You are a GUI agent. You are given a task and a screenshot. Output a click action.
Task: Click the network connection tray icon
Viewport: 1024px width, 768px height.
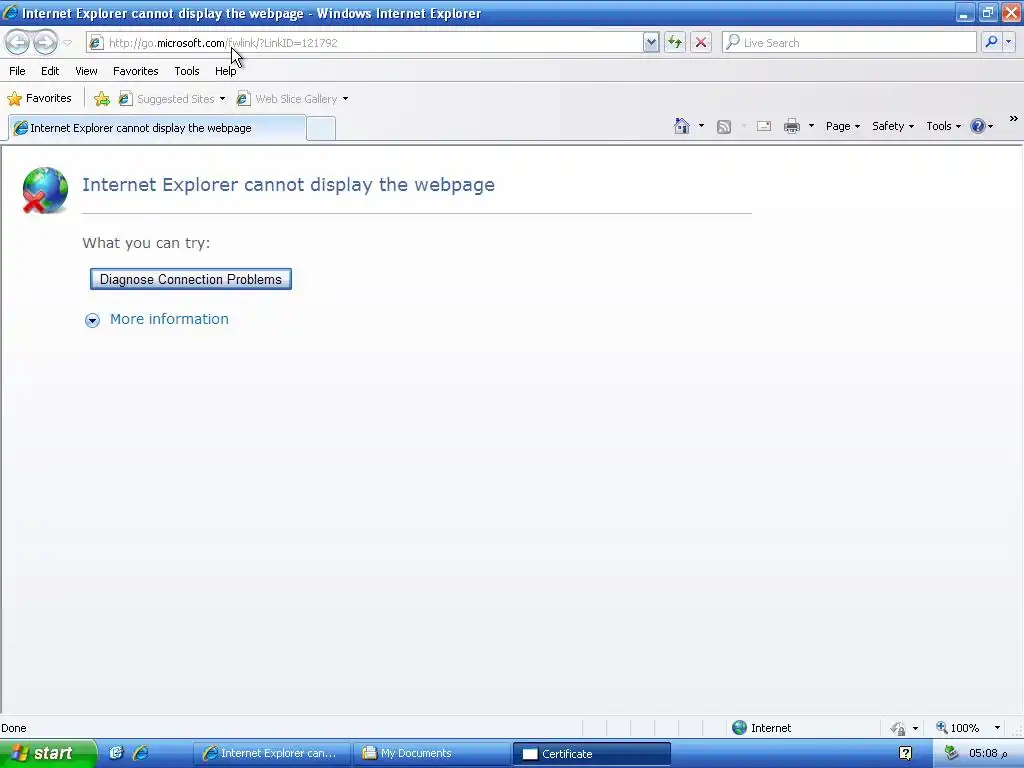click(x=951, y=753)
